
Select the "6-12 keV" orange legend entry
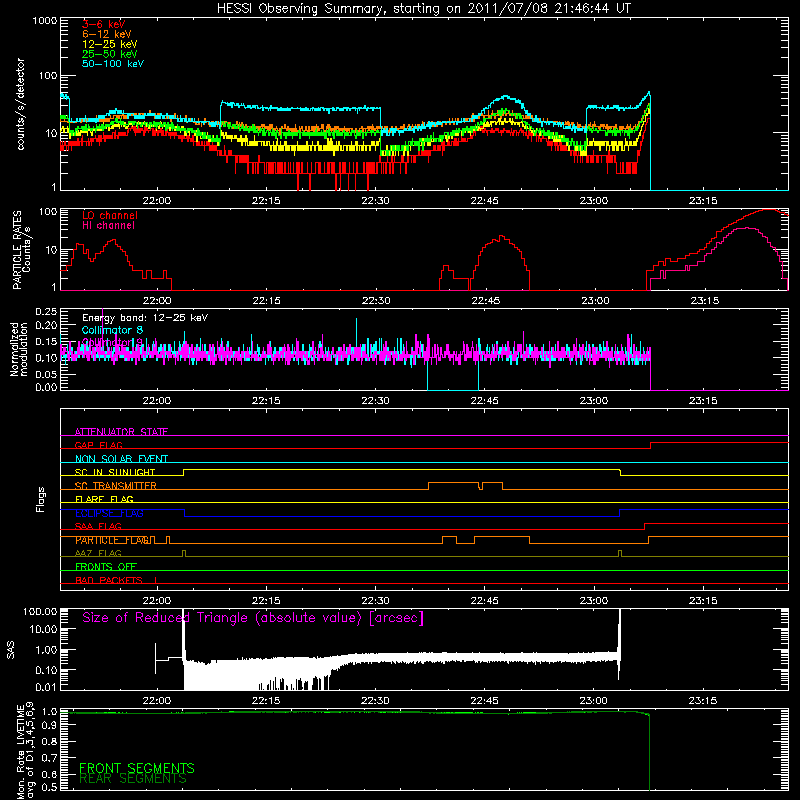pyautogui.click(x=107, y=34)
